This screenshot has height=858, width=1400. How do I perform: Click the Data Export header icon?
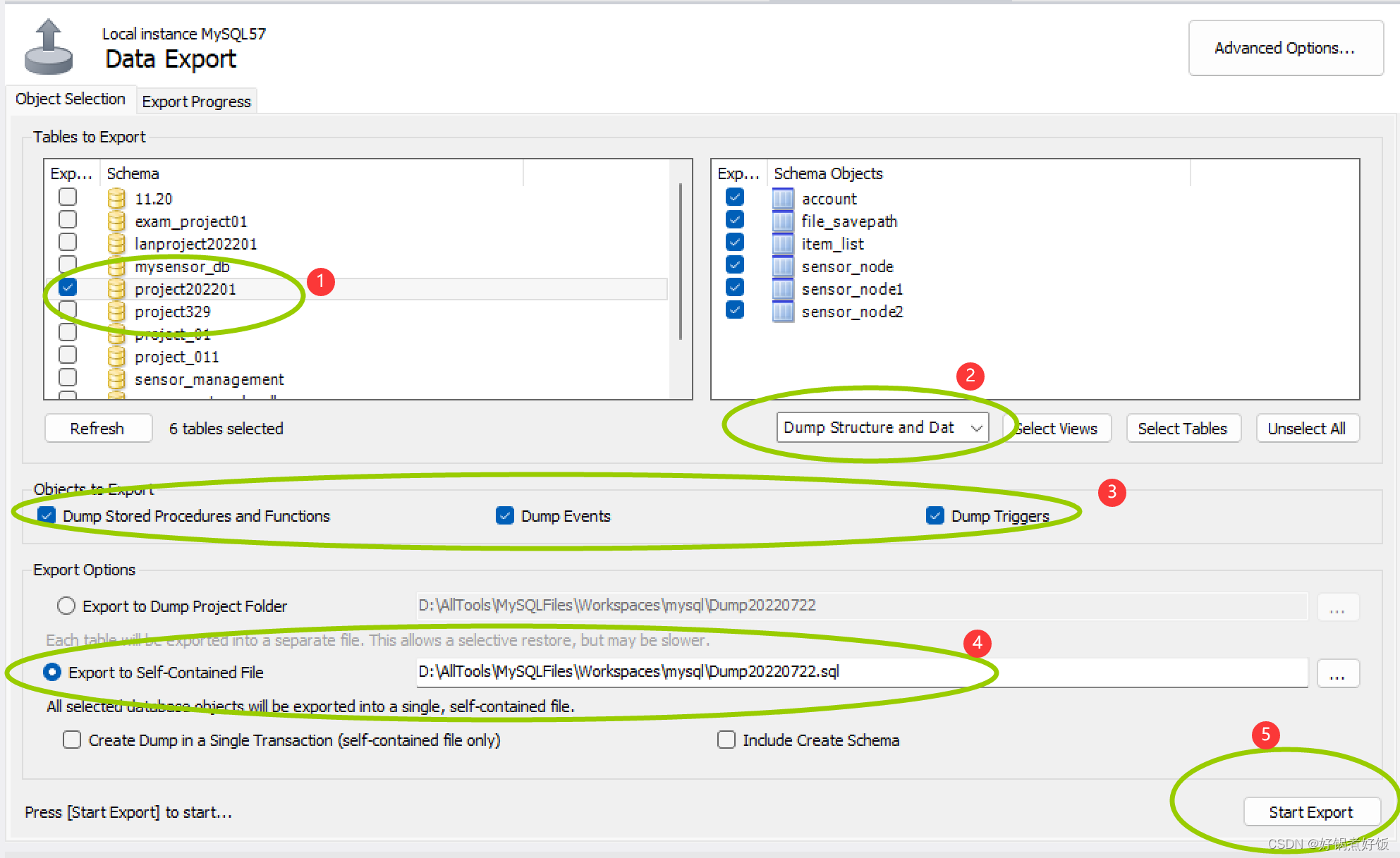click(x=48, y=47)
